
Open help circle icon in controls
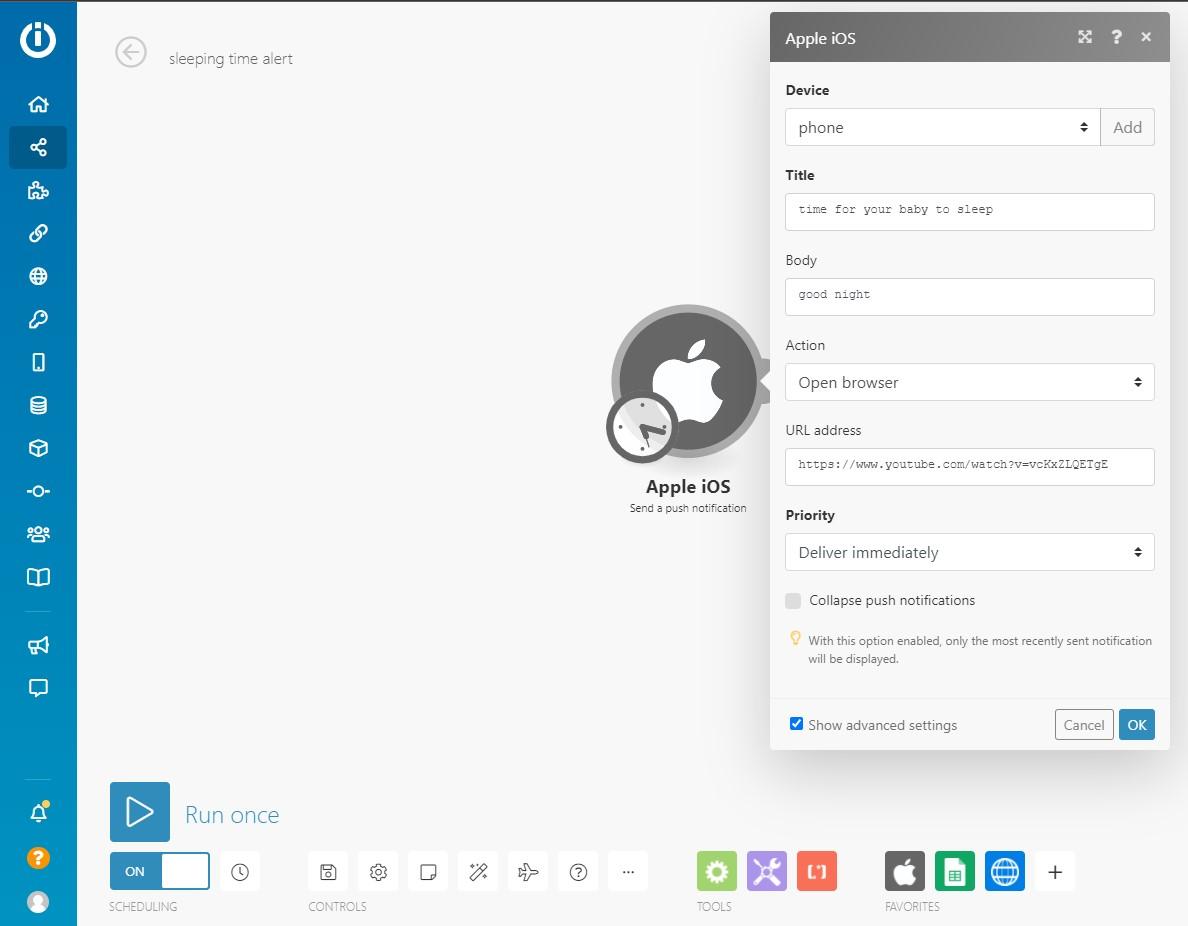(x=578, y=872)
